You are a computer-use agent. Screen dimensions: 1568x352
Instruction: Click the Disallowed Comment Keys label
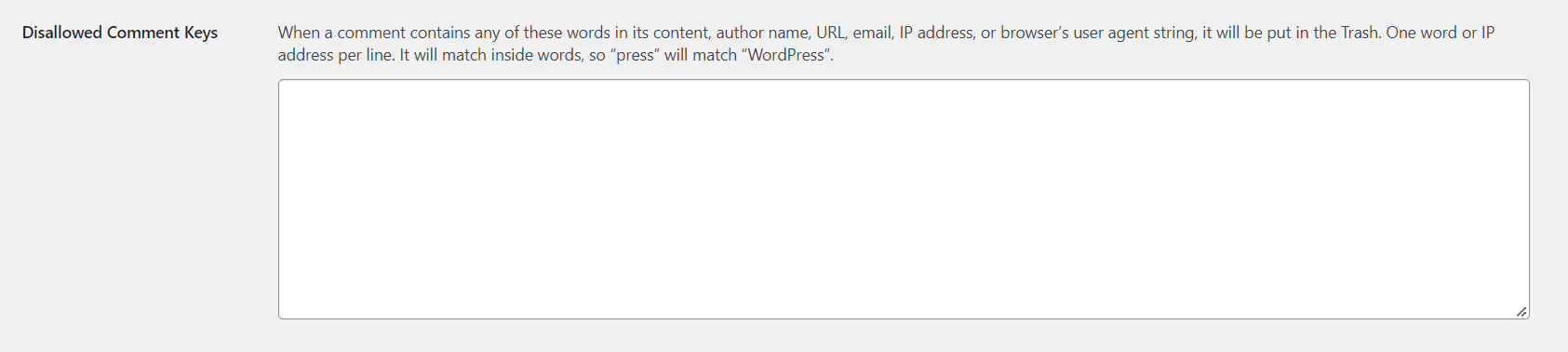tap(120, 33)
